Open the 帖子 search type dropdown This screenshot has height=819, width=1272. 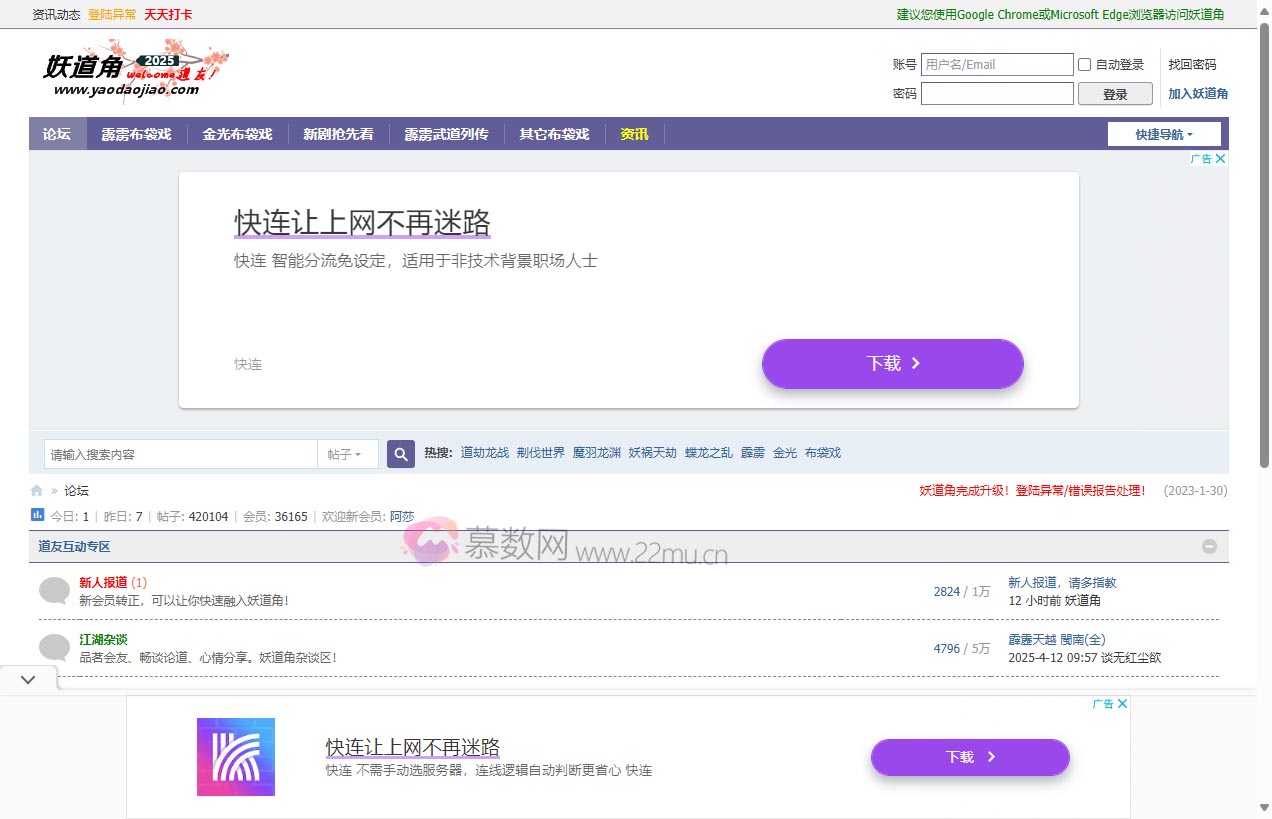coord(347,454)
